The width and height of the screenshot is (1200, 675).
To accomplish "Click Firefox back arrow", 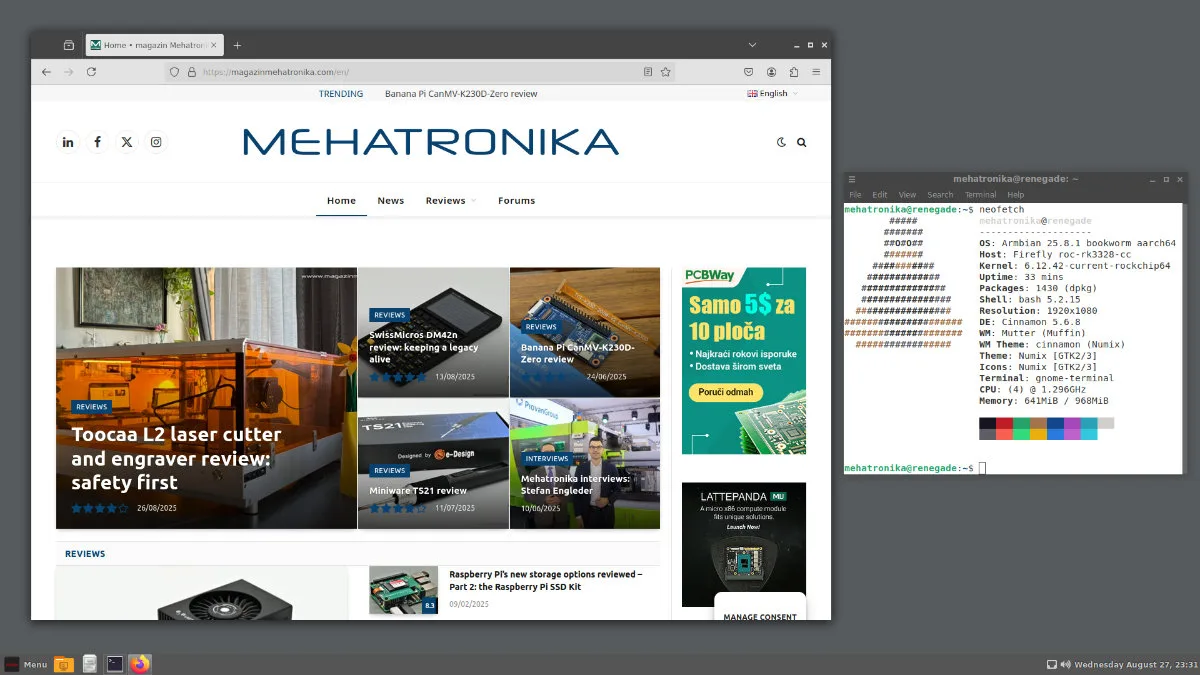I will pos(46,72).
